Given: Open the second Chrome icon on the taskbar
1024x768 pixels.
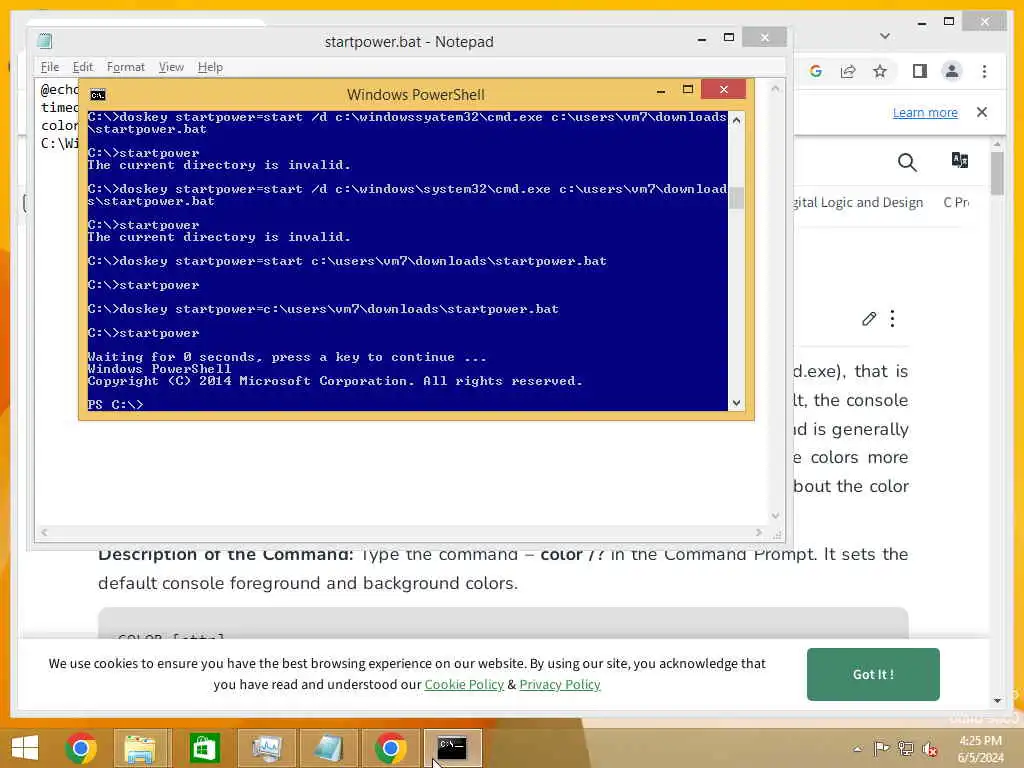Looking at the screenshot, I should pyautogui.click(x=390, y=748).
